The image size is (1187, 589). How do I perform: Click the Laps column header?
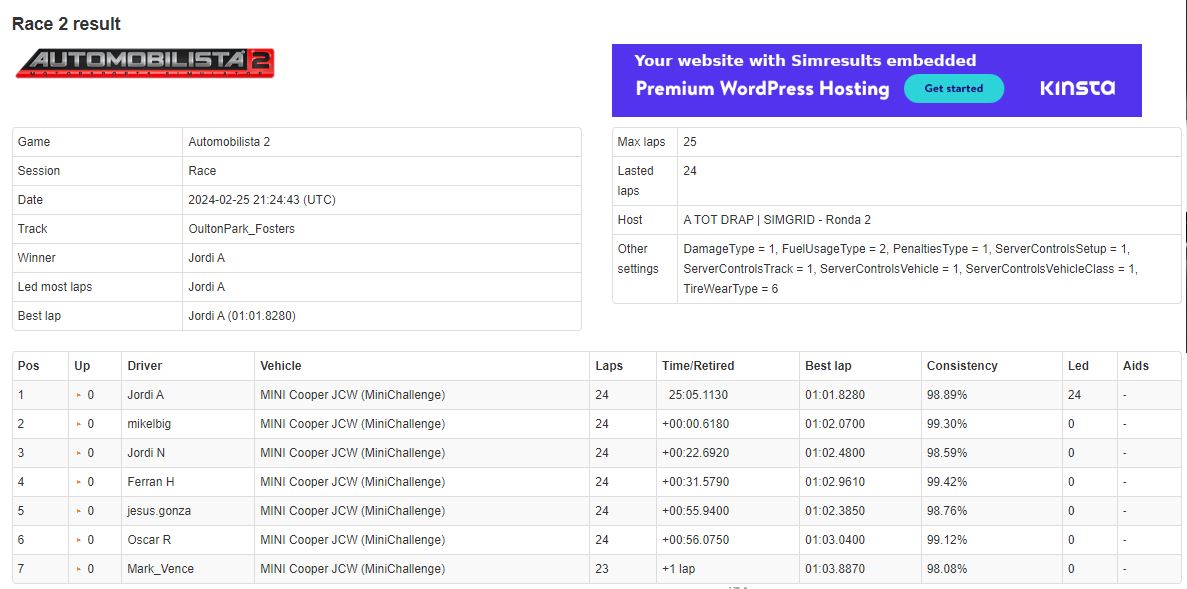[x=609, y=366]
